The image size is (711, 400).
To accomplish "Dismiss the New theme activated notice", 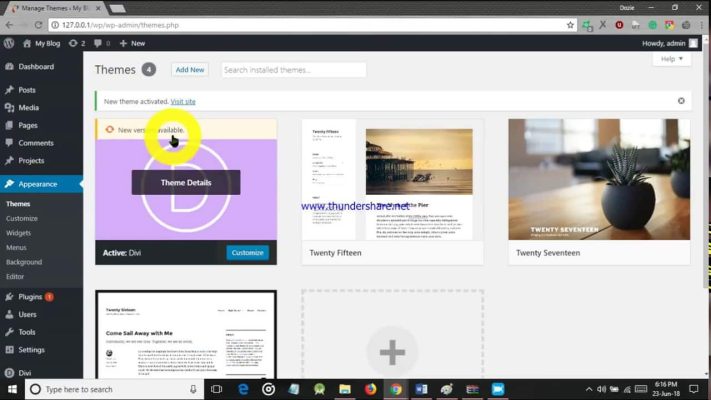I will (x=681, y=101).
